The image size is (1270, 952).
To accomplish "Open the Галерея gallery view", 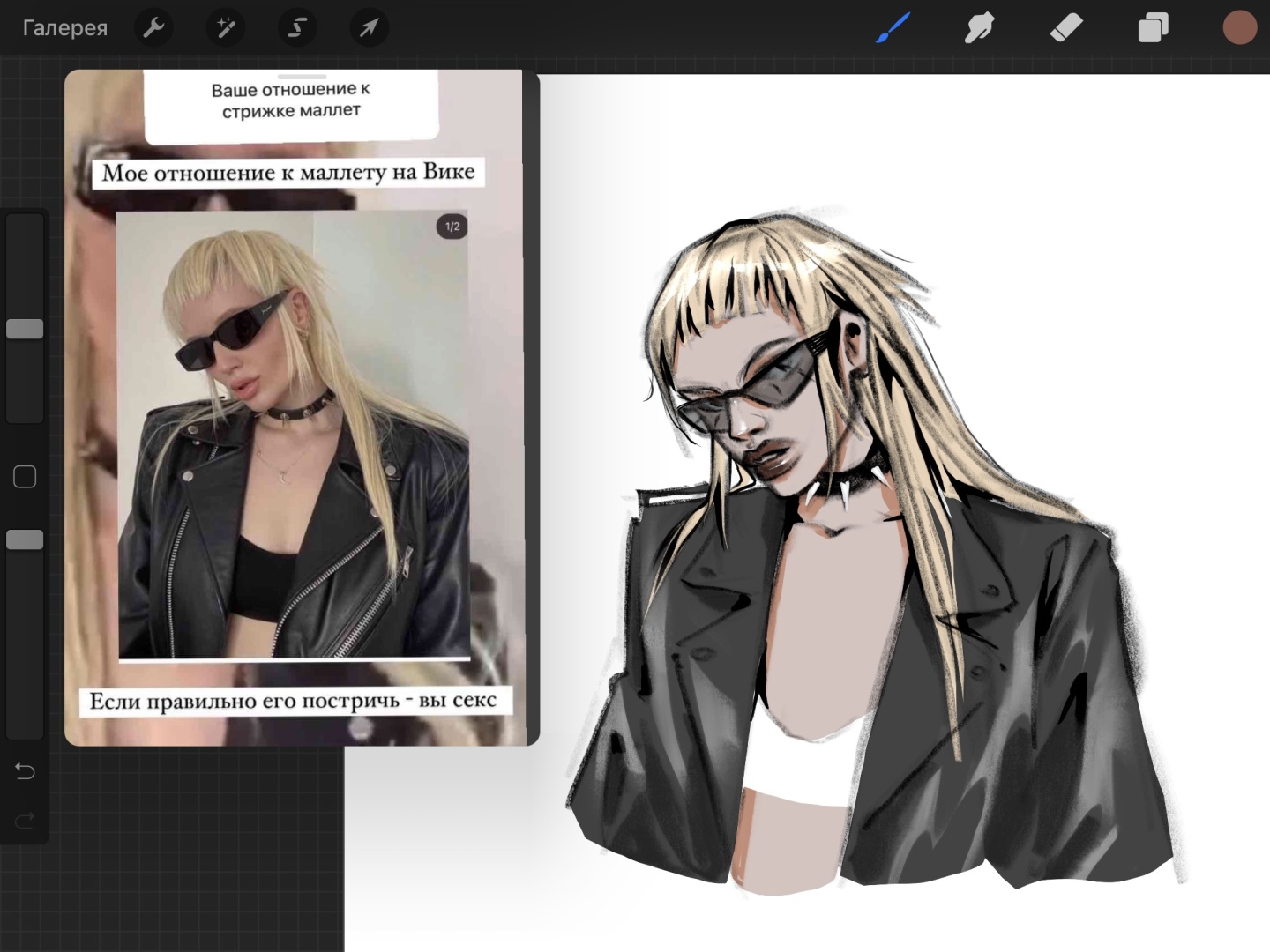I will [64, 28].
